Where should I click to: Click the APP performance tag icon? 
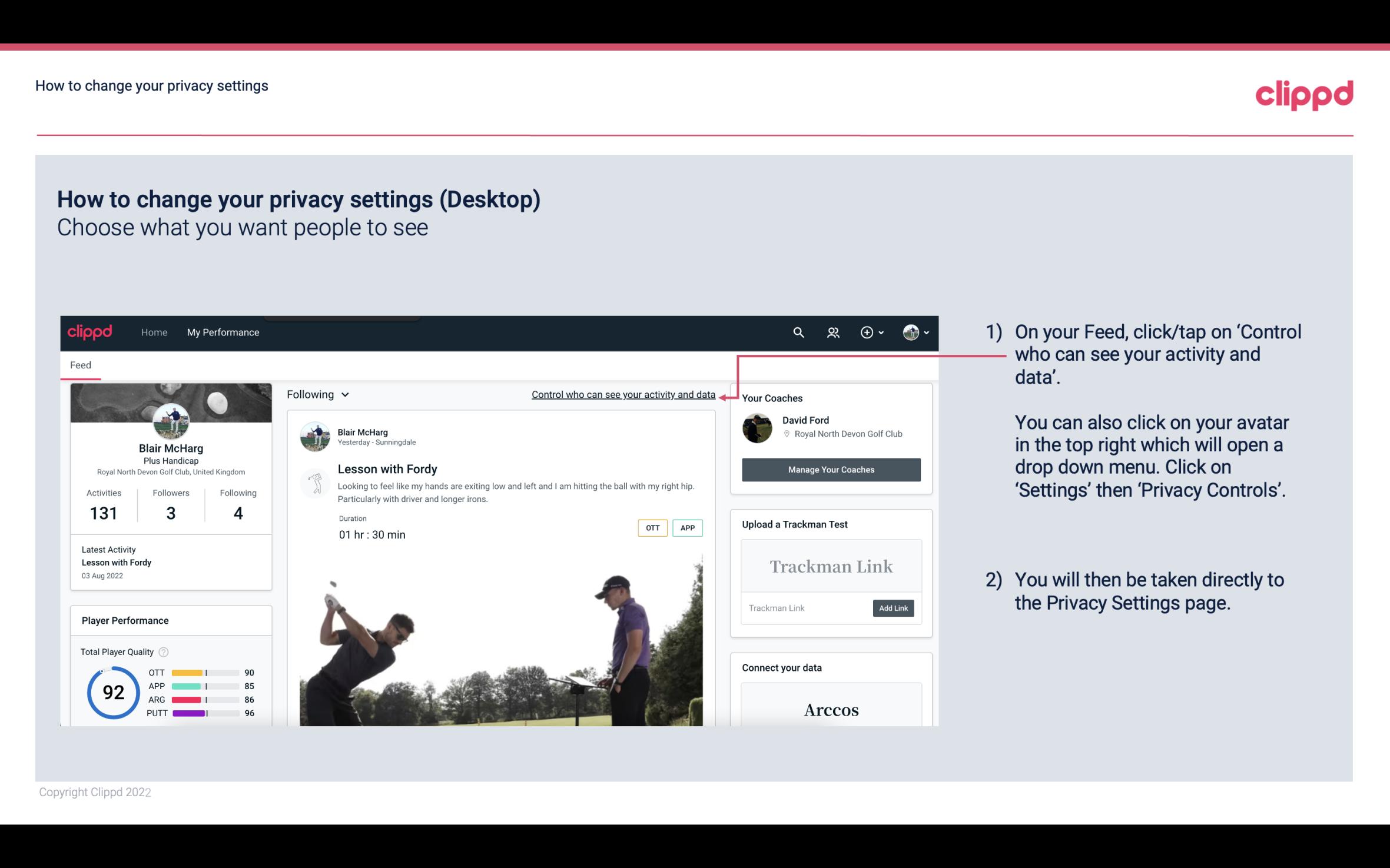688,528
